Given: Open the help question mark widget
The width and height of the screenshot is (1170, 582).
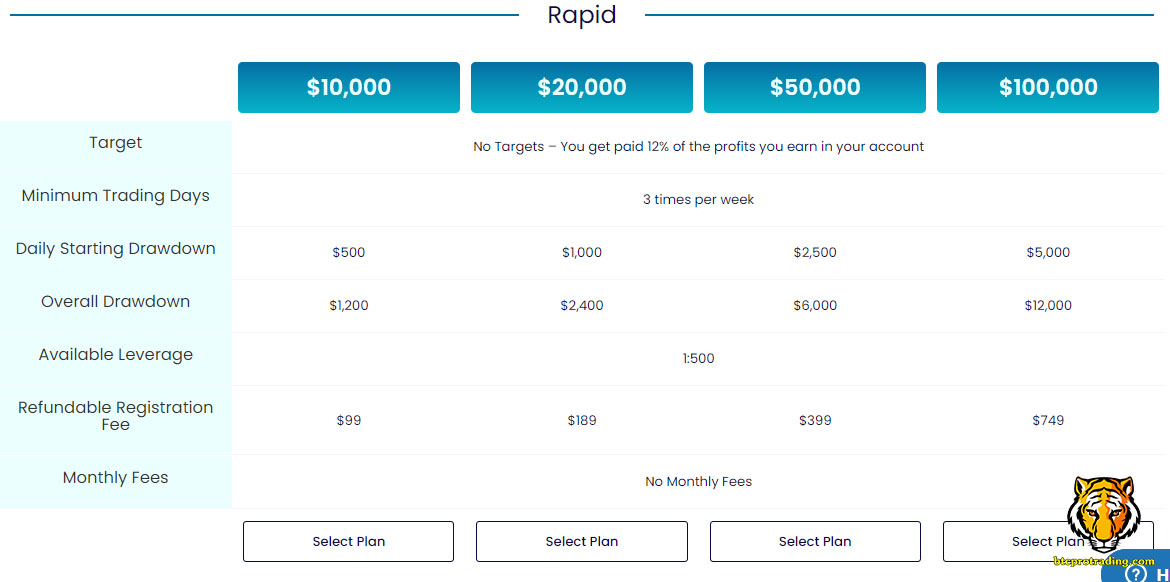Looking at the screenshot, I should pos(1136,573).
